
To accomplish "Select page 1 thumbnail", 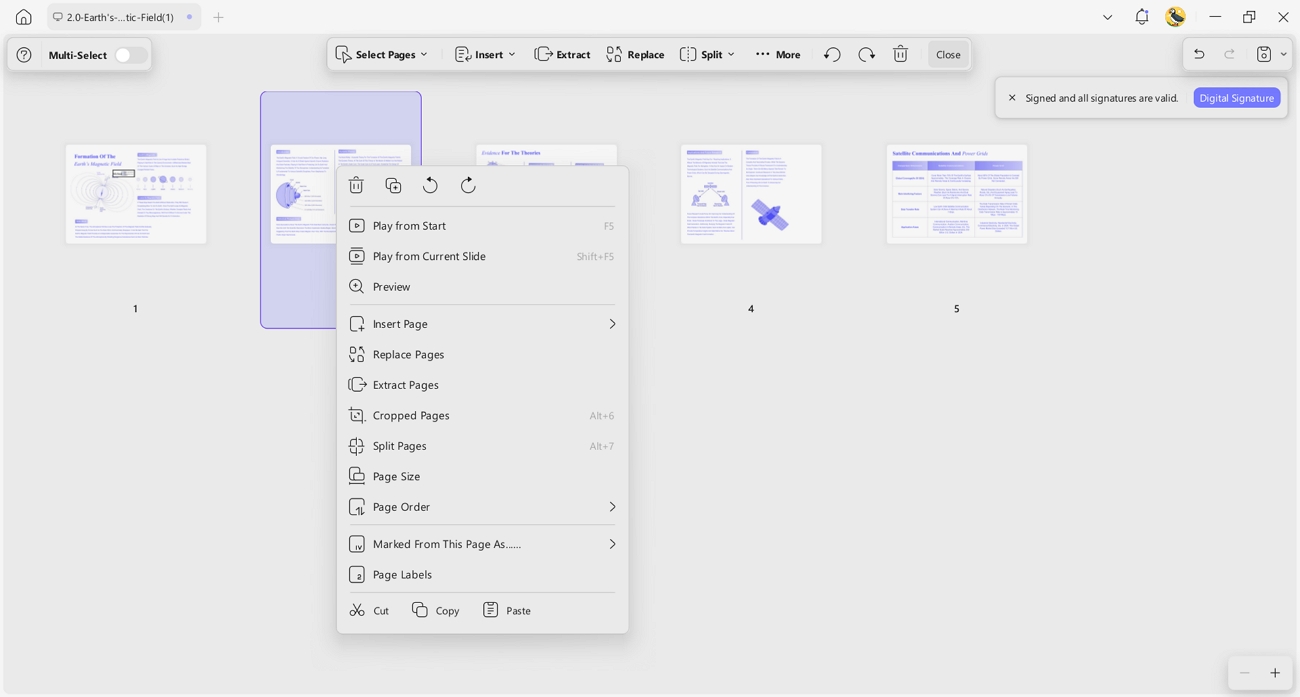I will pos(136,194).
